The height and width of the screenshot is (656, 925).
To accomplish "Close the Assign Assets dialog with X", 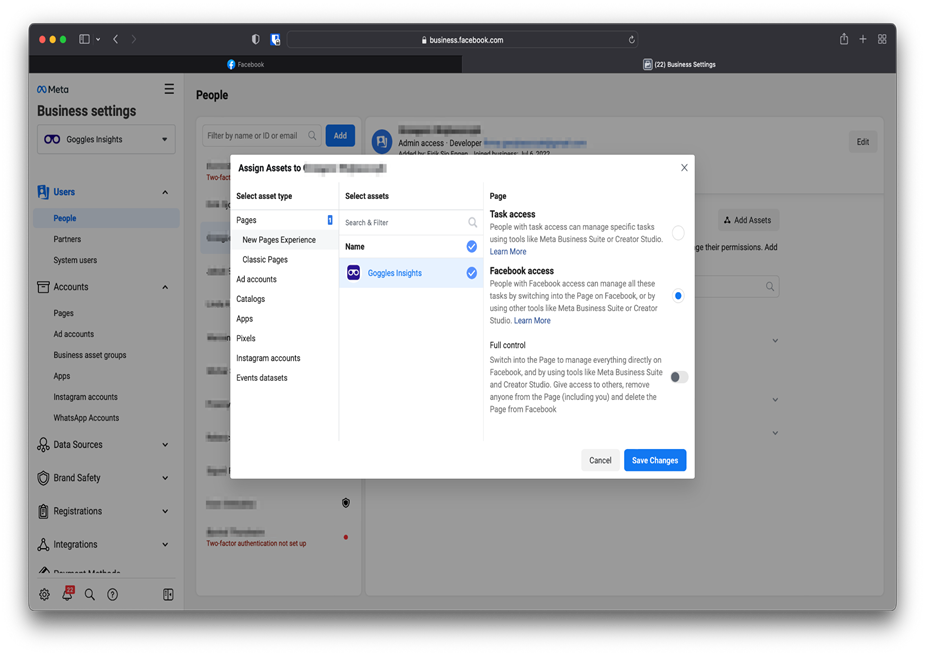I will 684,168.
